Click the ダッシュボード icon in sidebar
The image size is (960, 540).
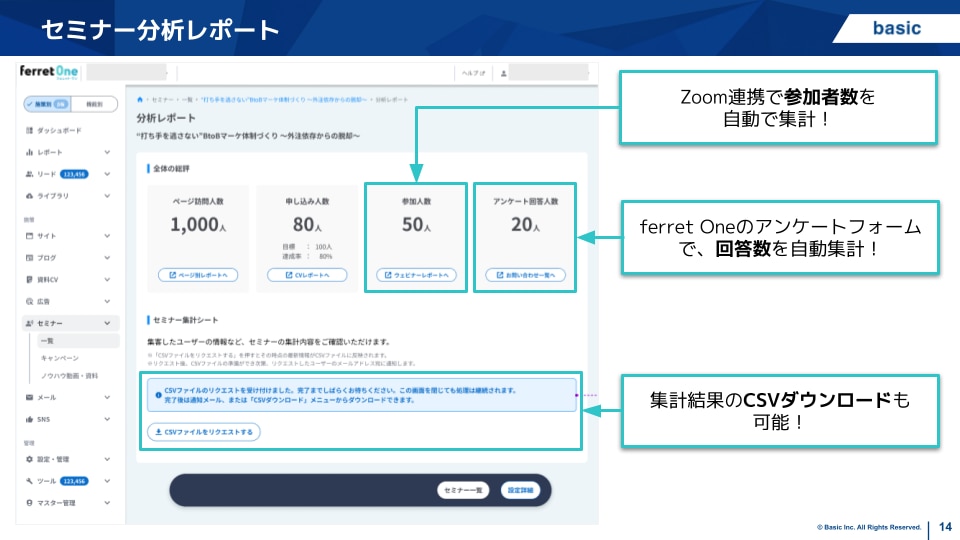29,131
